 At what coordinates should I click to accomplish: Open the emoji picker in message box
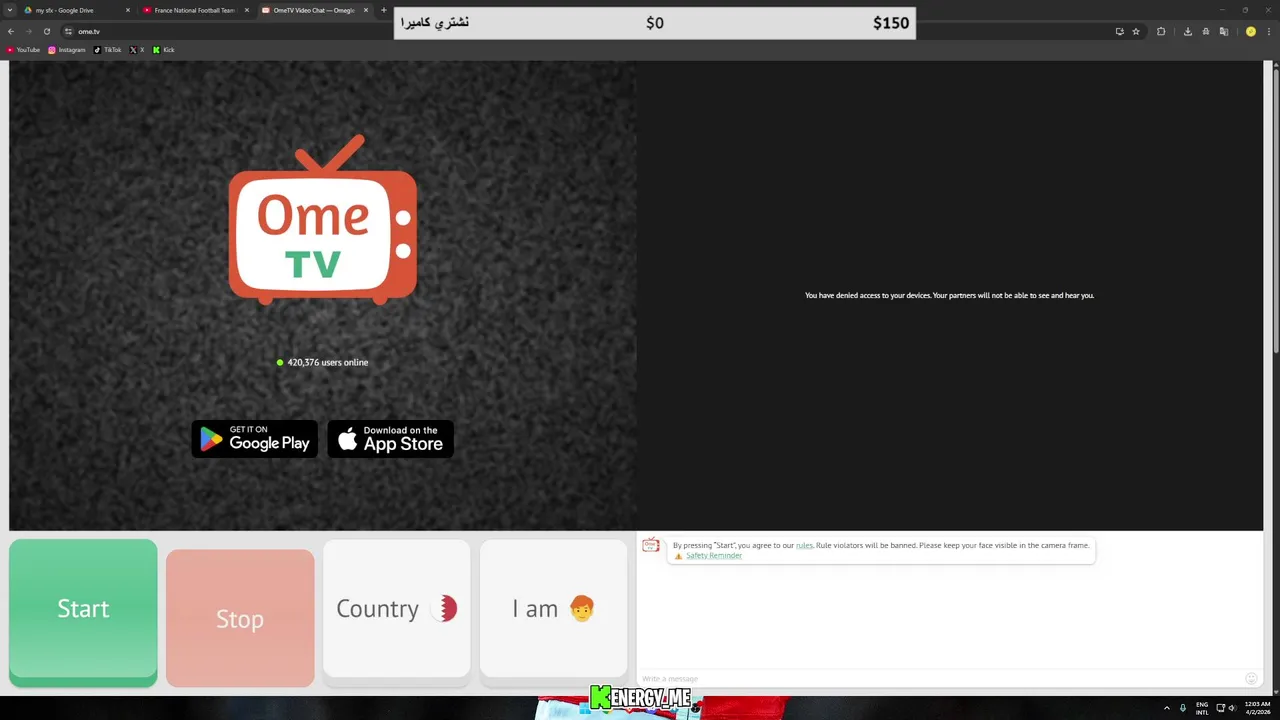point(1251,679)
